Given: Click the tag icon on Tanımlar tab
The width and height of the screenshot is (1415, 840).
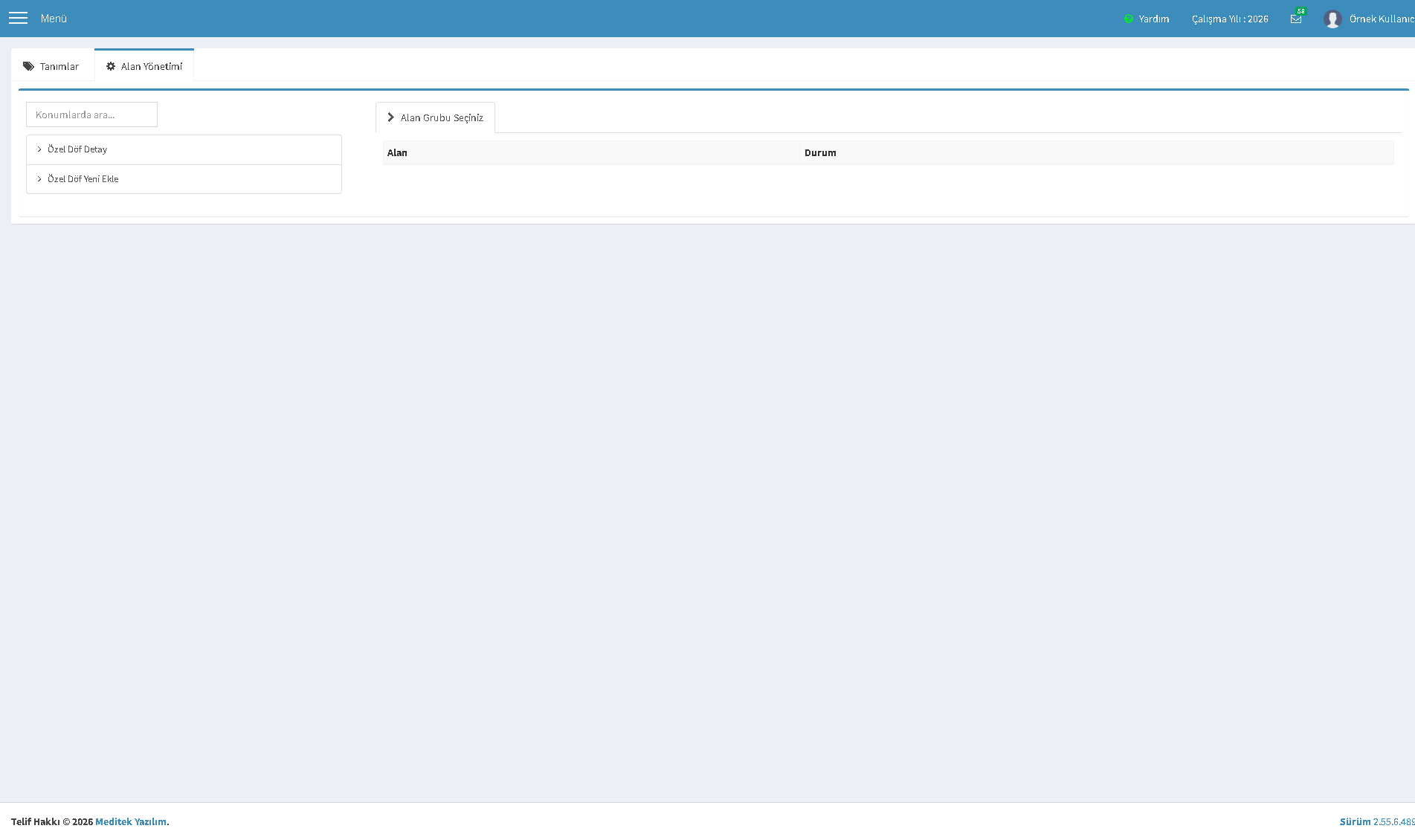Looking at the screenshot, I should pos(28,66).
